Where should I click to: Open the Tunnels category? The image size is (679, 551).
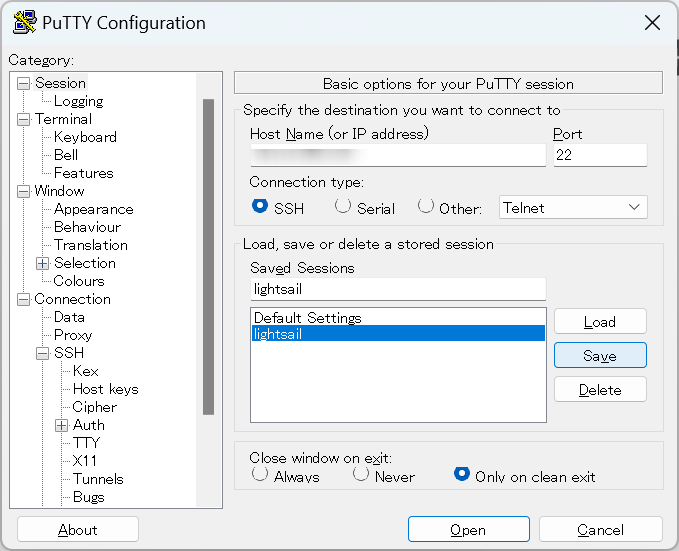click(x=98, y=479)
